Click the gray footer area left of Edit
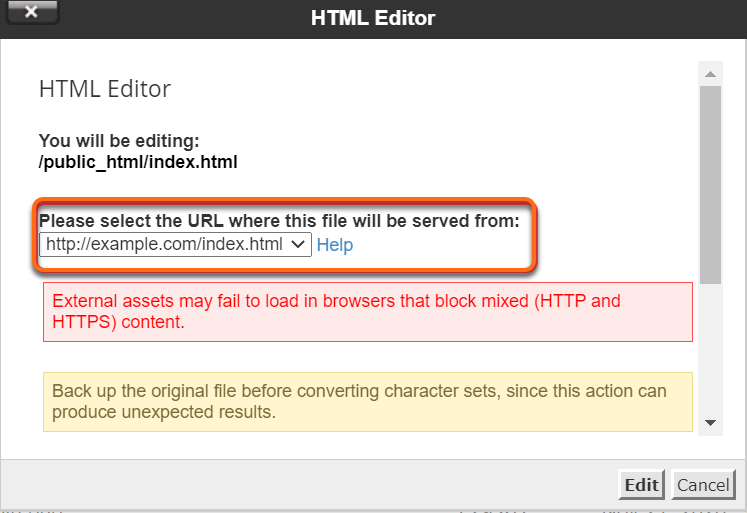The width and height of the screenshot is (747, 513). (x=300, y=485)
